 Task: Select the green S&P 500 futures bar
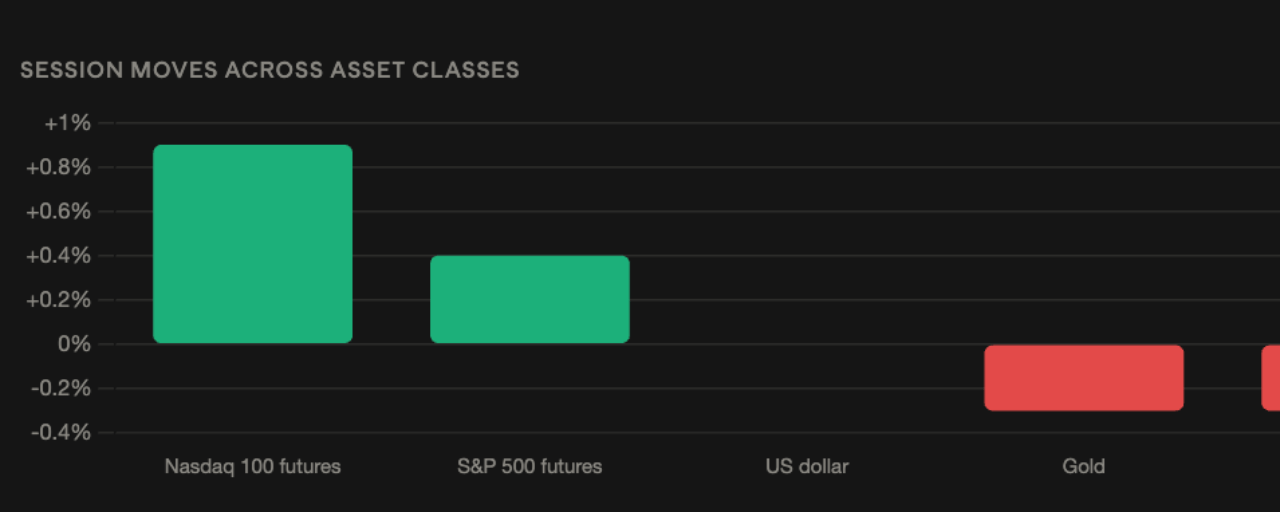coord(530,300)
